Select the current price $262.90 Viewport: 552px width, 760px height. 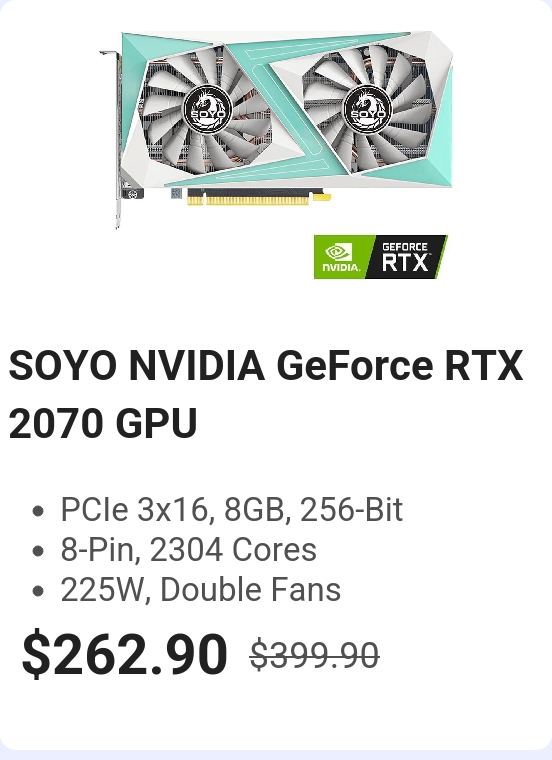125,655
